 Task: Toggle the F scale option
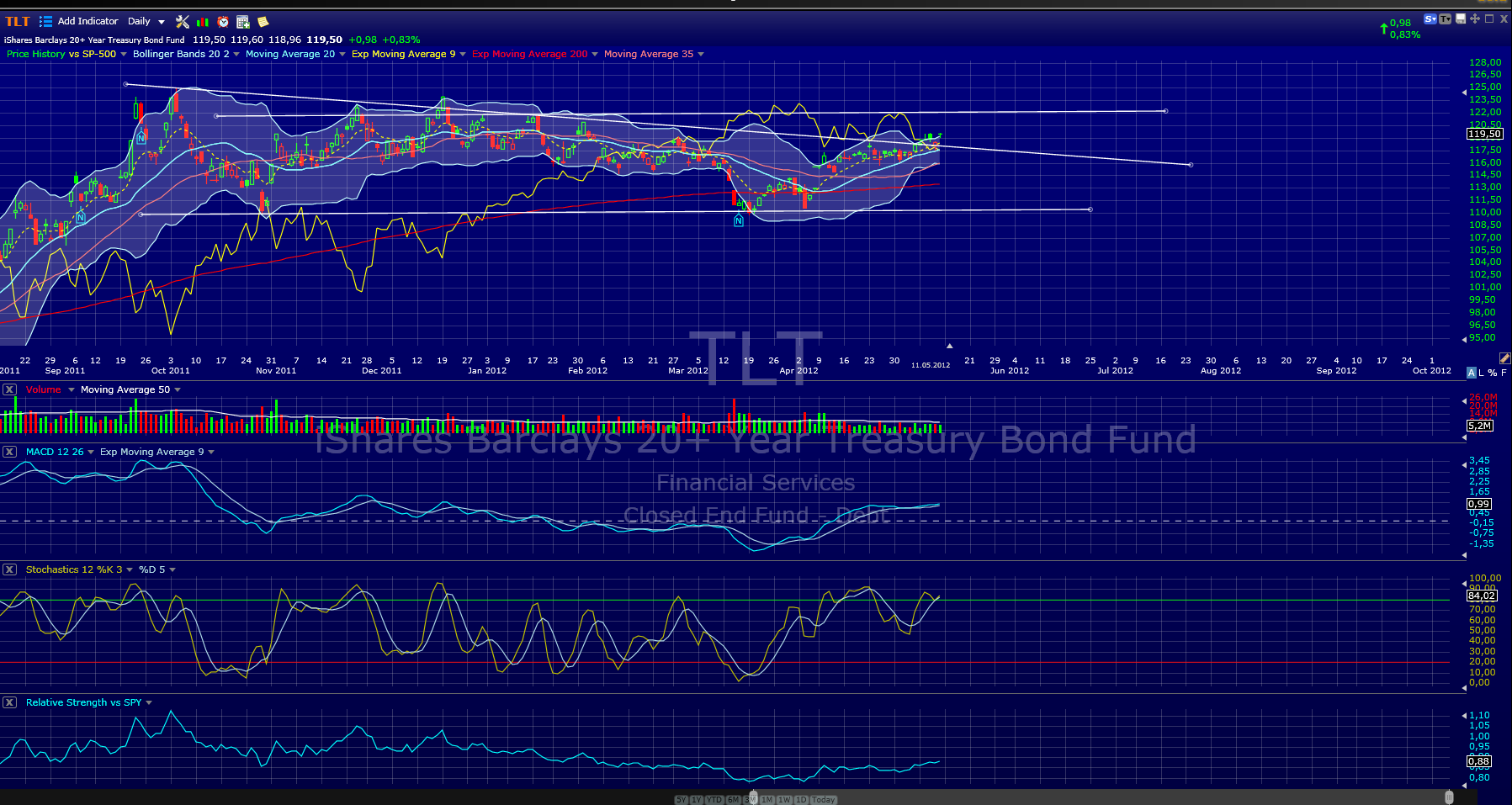pos(1504,373)
